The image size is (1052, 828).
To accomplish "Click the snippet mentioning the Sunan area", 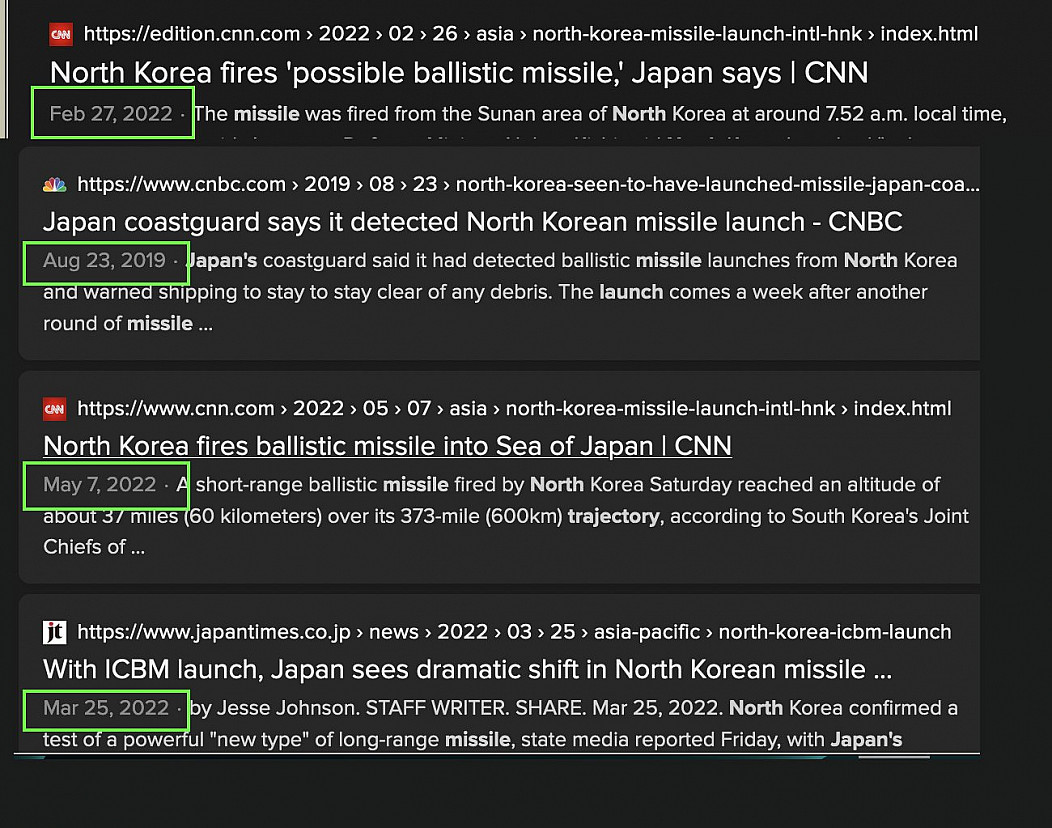I will click(600, 114).
